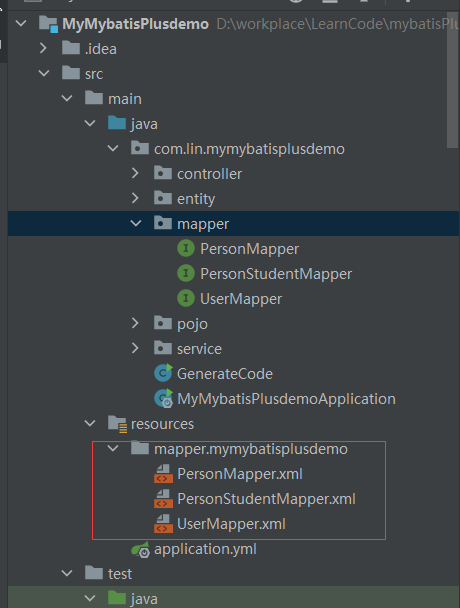The image size is (460, 608).
Task: Click the resources folder icon
Action: [117, 424]
